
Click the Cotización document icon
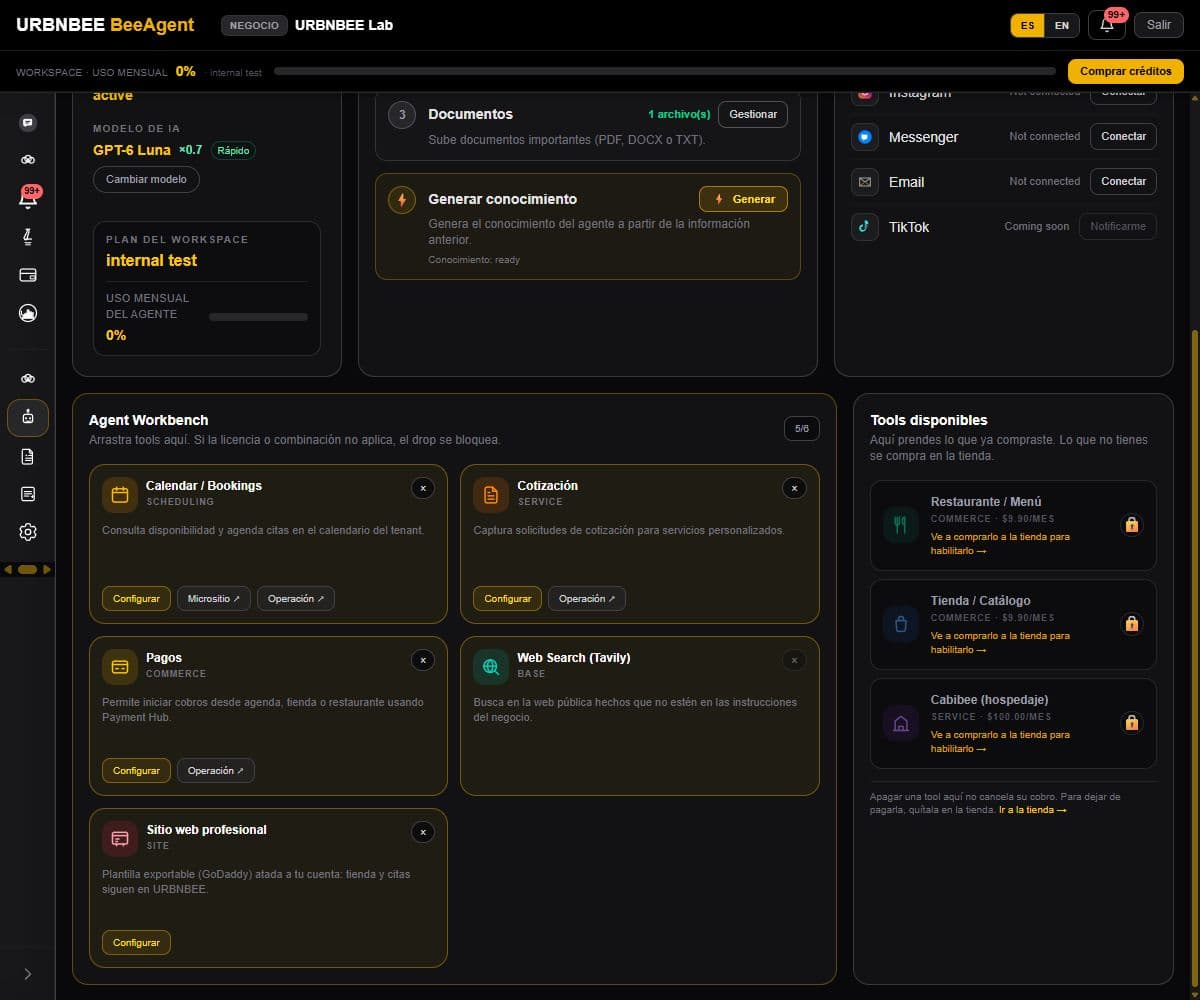pyautogui.click(x=491, y=495)
